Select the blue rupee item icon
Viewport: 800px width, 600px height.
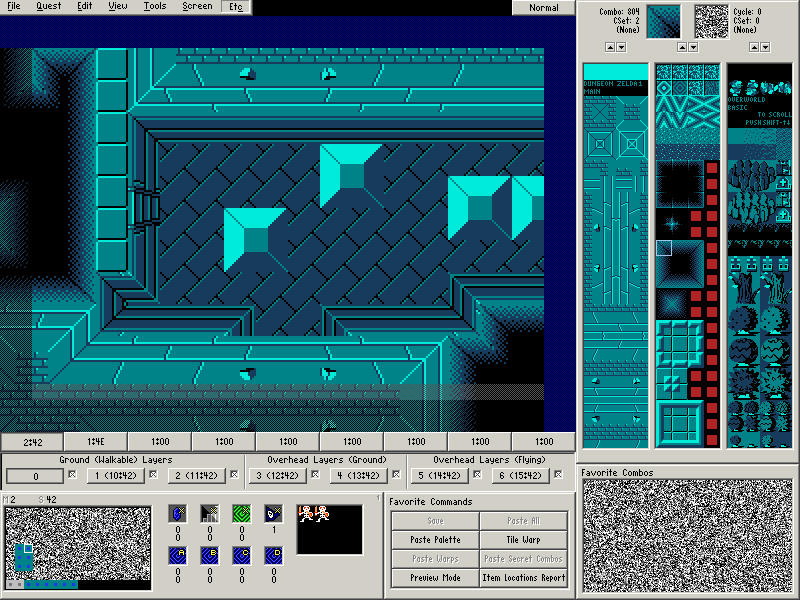(178, 513)
